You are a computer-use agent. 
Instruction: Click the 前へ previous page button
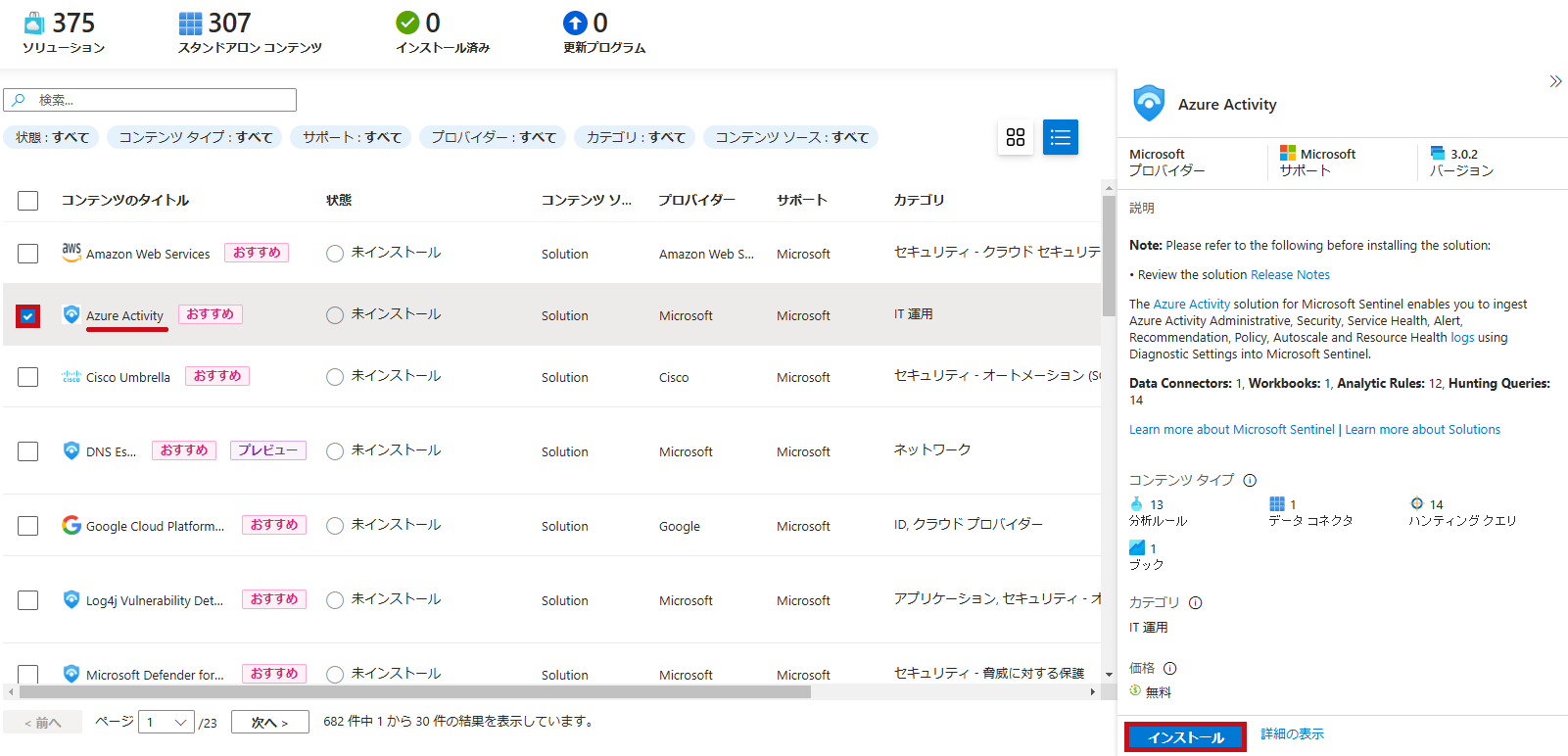tap(43, 723)
